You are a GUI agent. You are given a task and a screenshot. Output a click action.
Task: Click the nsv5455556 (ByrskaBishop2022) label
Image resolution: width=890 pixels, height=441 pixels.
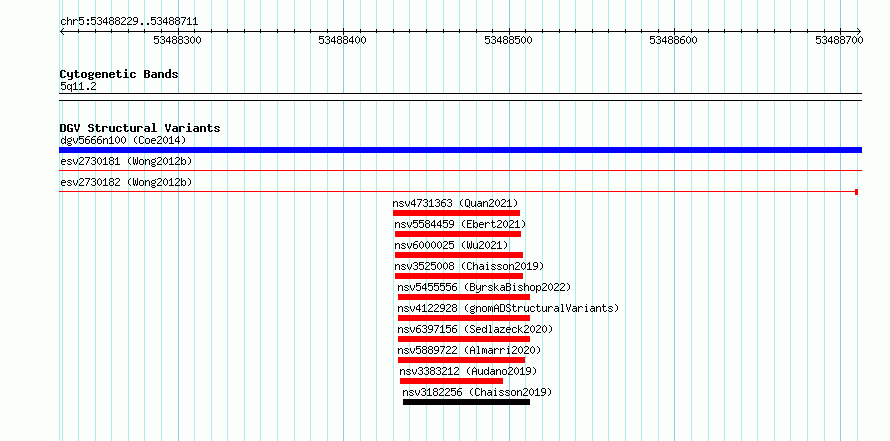[484, 287]
